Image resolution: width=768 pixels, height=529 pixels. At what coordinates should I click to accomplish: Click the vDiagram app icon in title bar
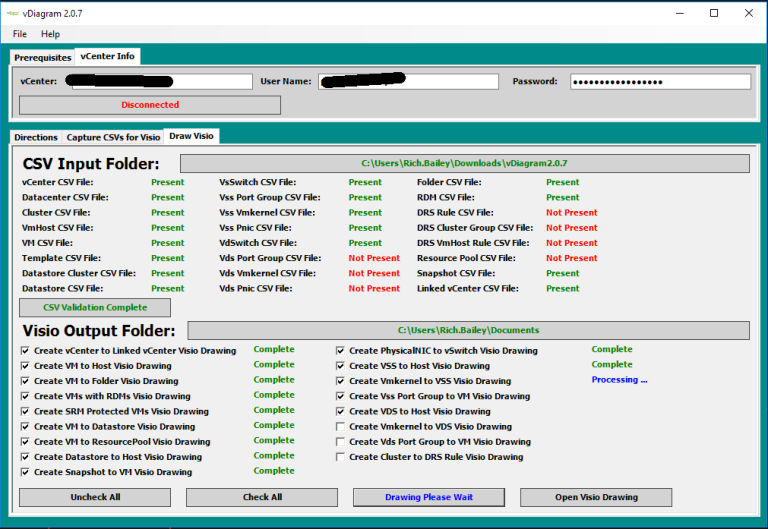[x=12, y=13]
